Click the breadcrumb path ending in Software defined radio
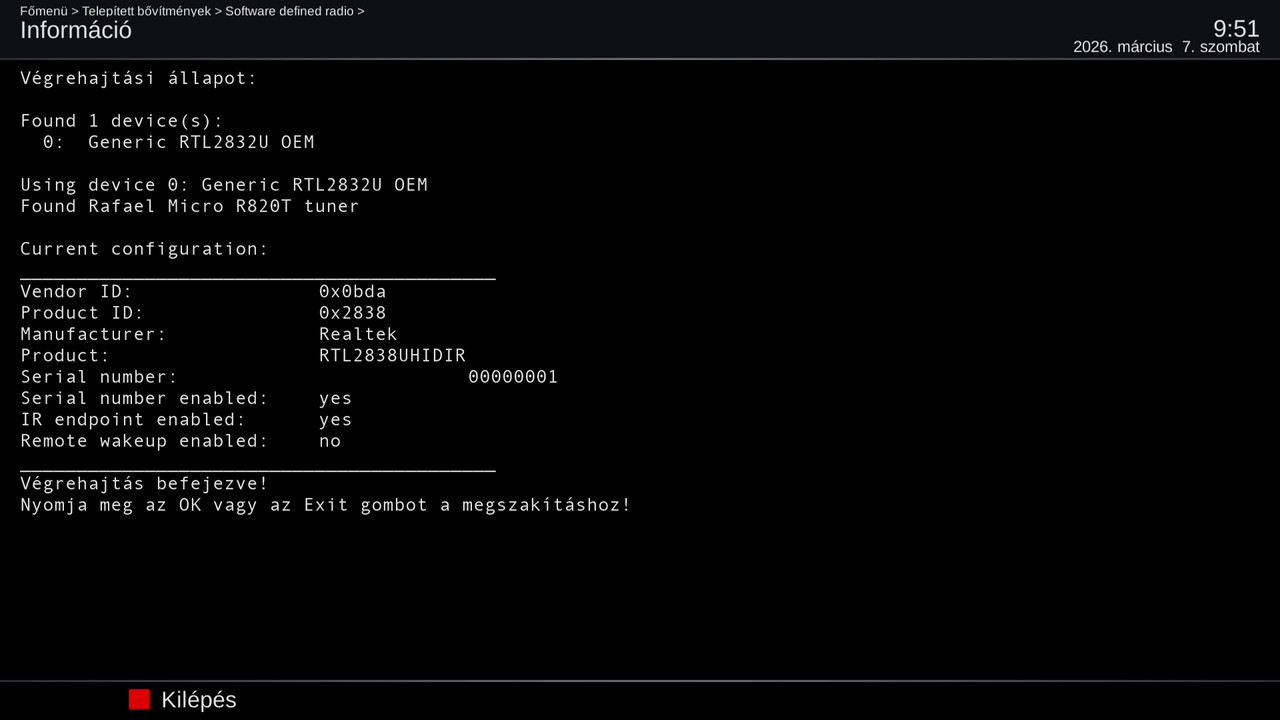 (x=192, y=11)
